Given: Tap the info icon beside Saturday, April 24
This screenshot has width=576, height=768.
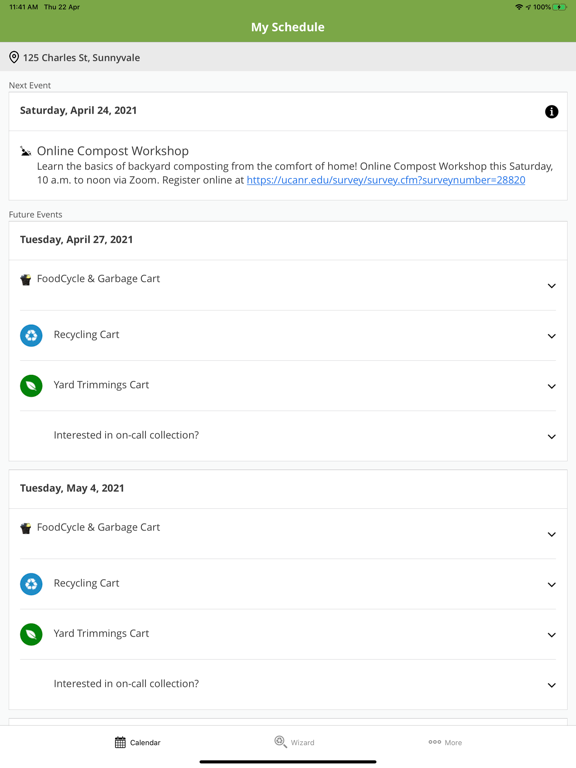Looking at the screenshot, I should tap(552, 112).
